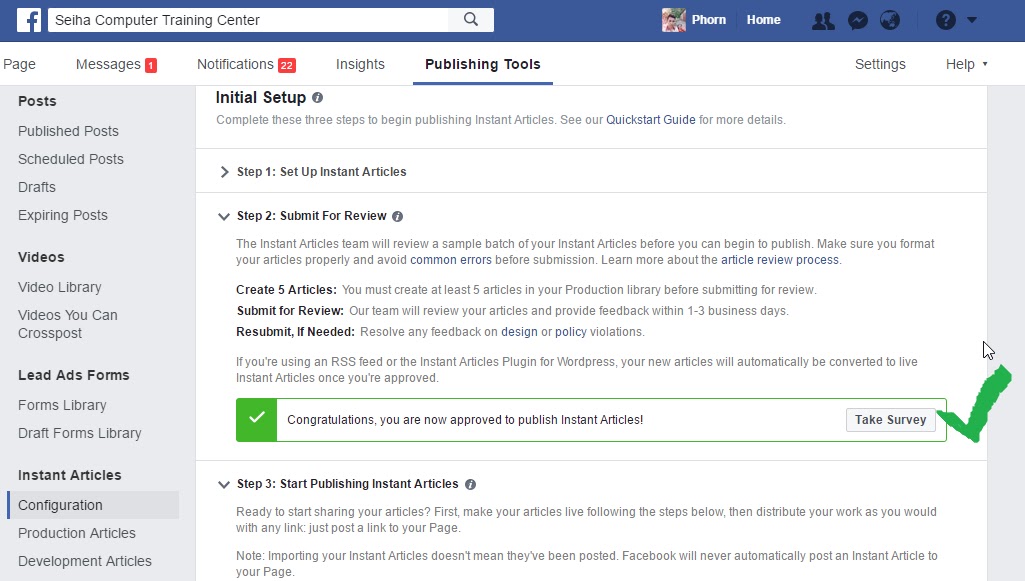The width and height of the screenshot is (1025, 581).
Task: Open Drafts in sidebar
Action: 37,187
